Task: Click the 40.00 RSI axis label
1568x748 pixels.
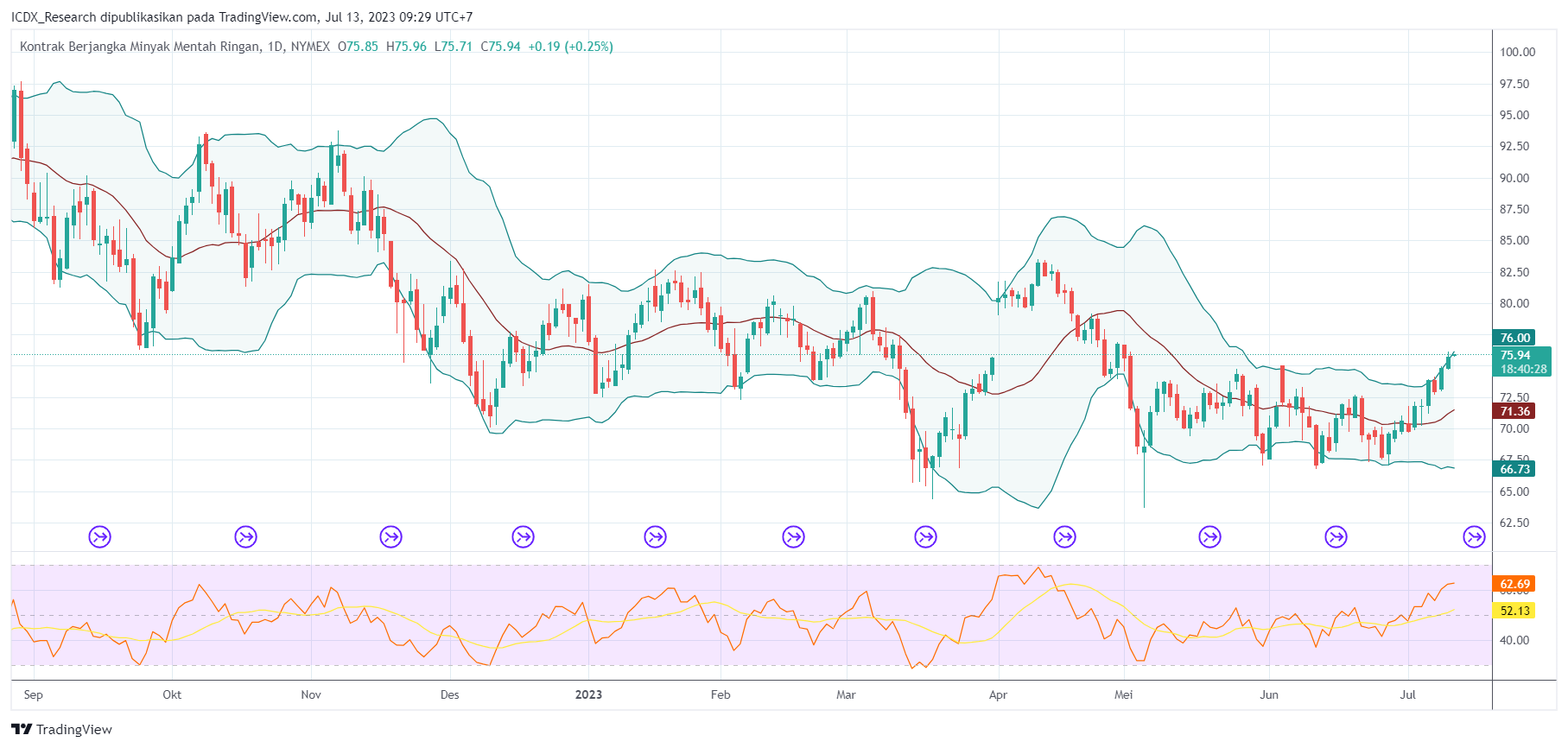Action: point(1514,640)
